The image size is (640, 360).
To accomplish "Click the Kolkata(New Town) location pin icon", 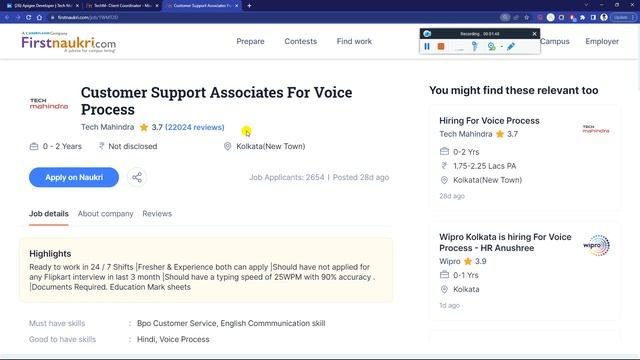I will click(x=227, y=146).
